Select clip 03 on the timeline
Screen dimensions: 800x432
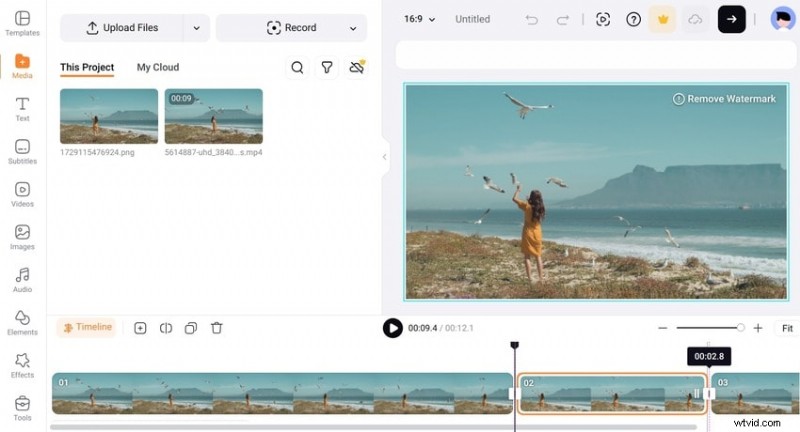756,393
